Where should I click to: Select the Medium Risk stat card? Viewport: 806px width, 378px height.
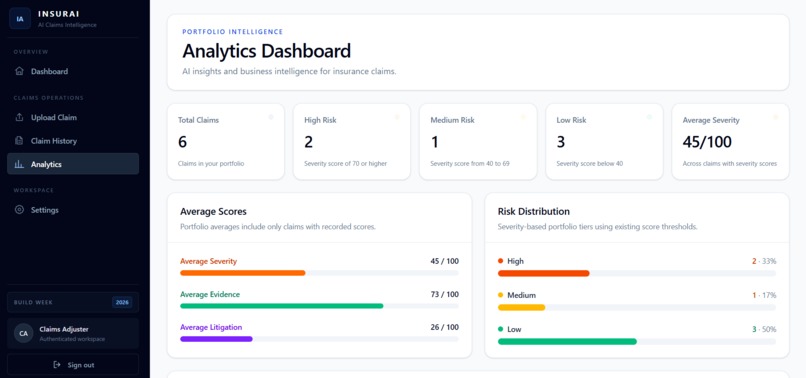click(x=478, y=141)
